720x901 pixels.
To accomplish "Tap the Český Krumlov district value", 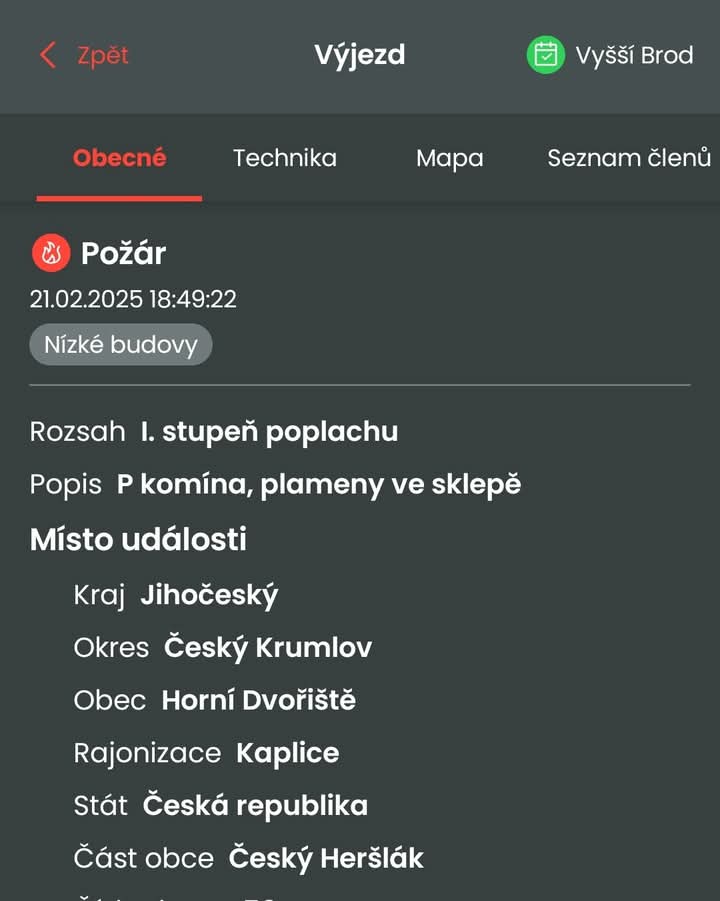I will click(x=268, y=648).
